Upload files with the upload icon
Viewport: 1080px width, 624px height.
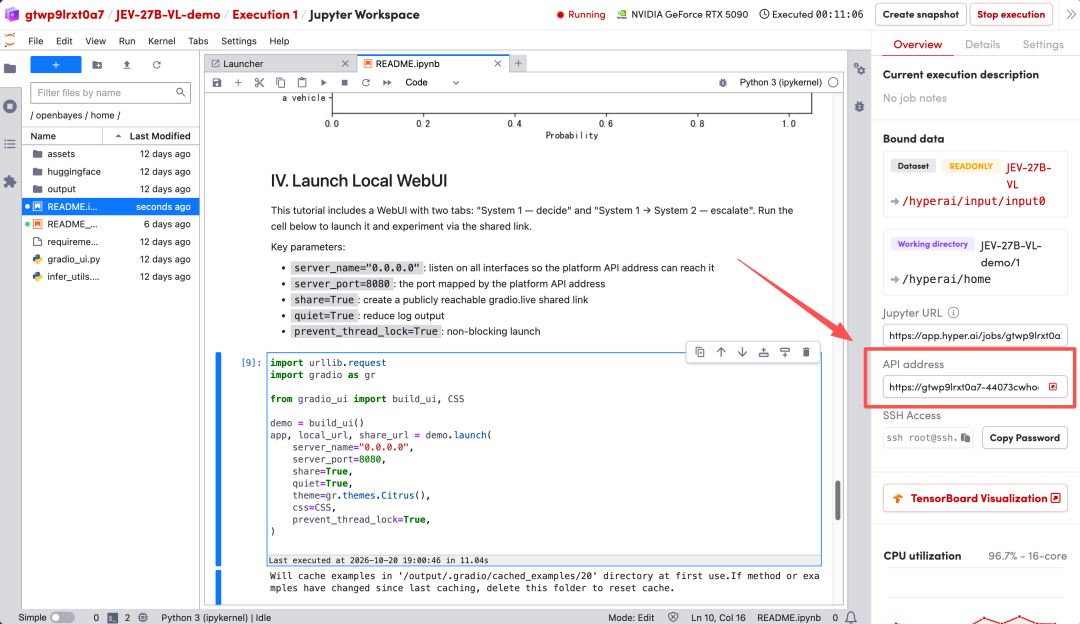tap(127, 65)
